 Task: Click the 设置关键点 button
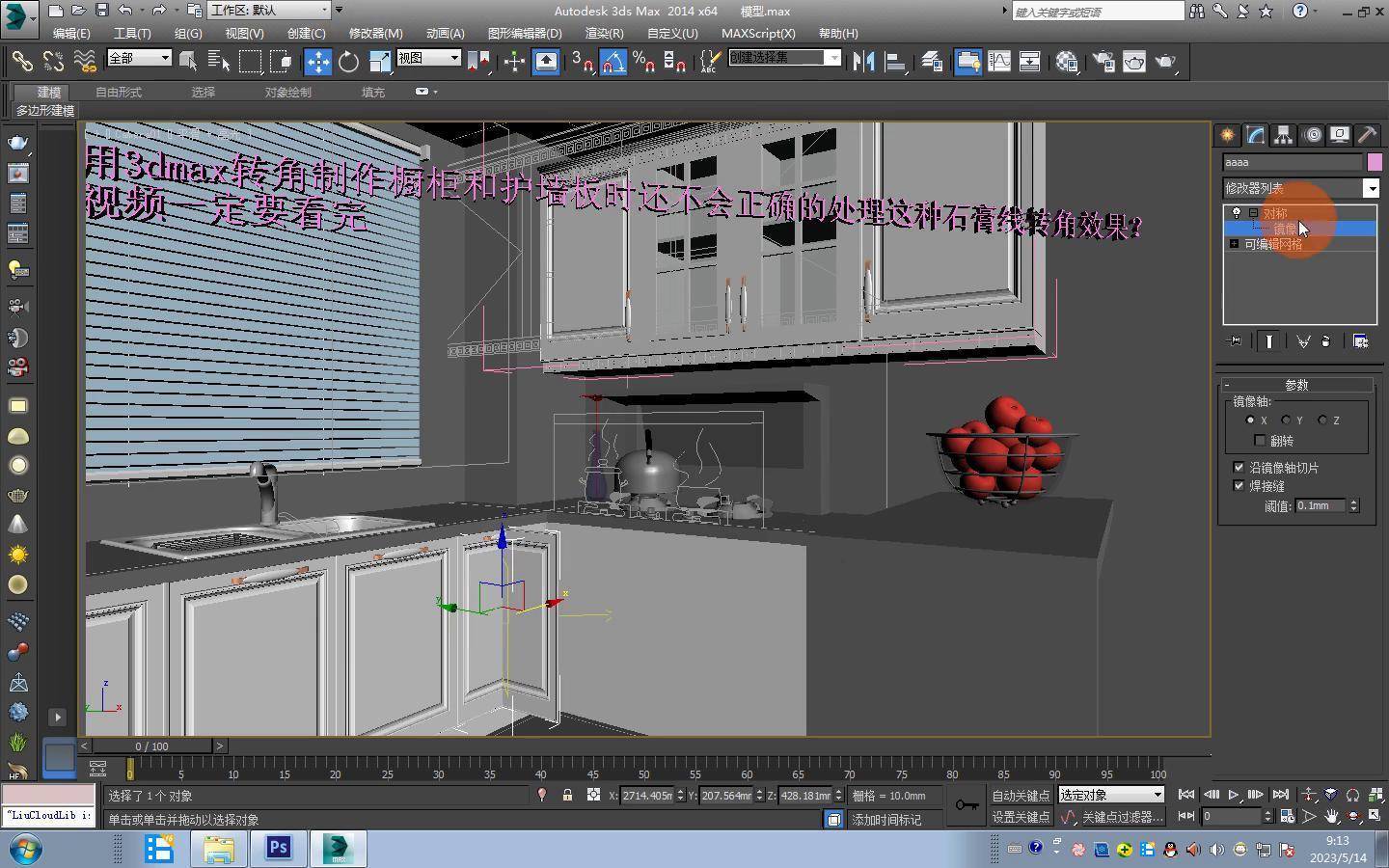coord(1021,817)
